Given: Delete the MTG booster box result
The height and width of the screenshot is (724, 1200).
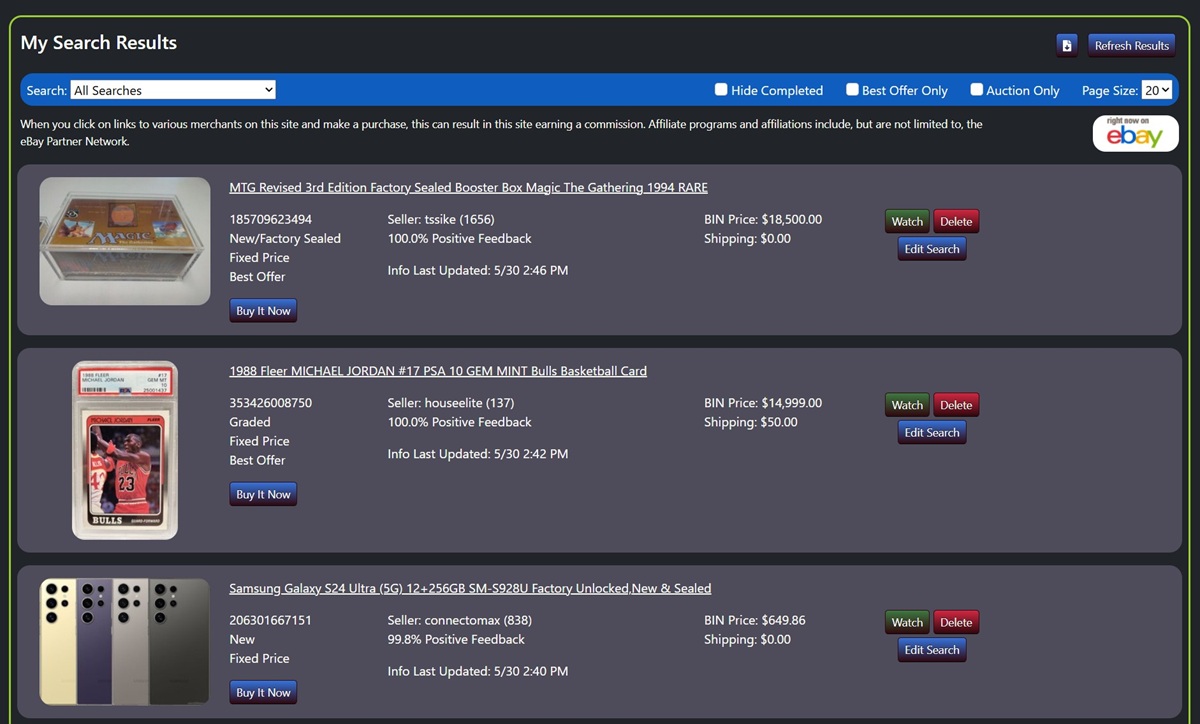Looking at the screenshot, I should coord(956,222).
